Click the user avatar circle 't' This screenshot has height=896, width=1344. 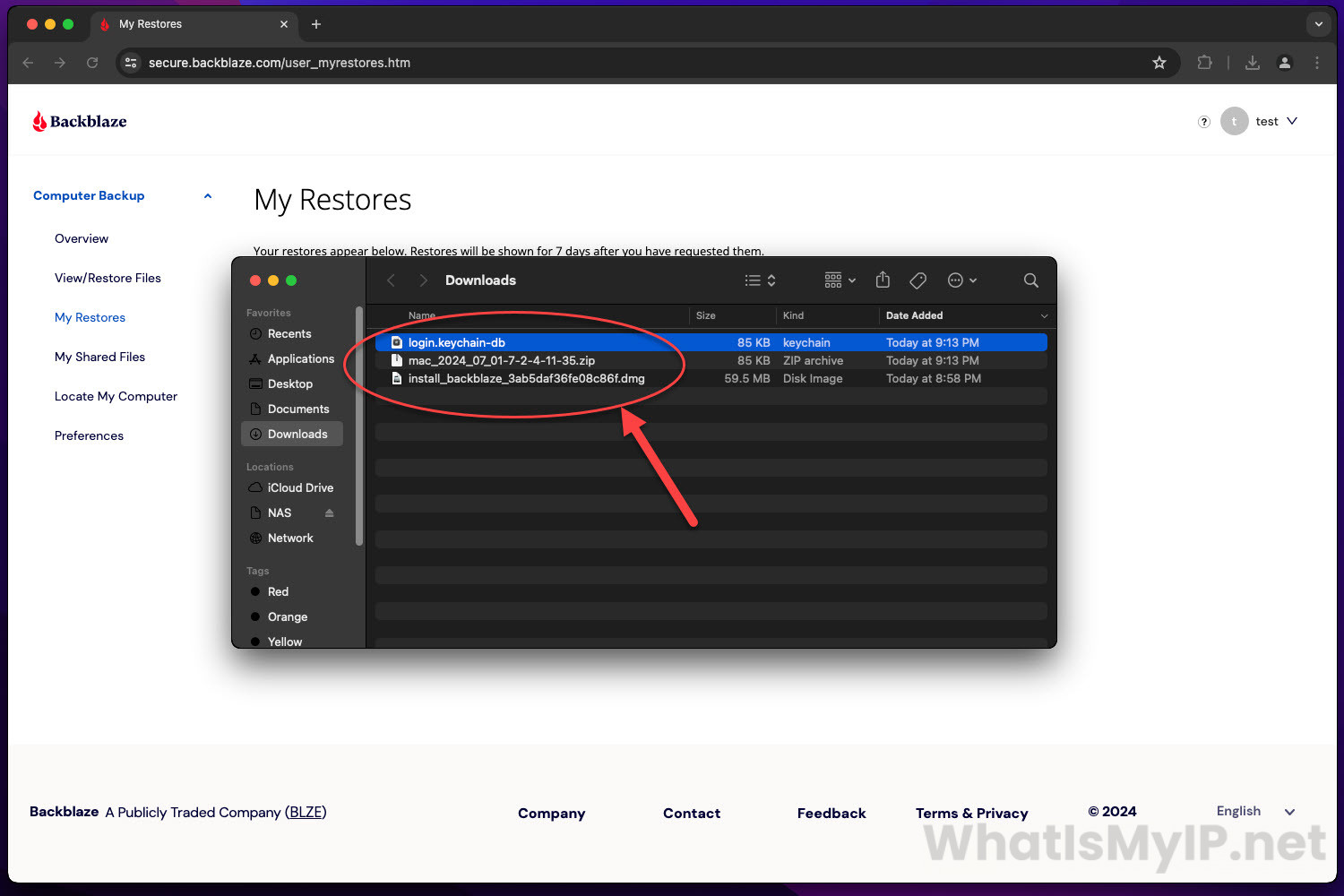pos(1234,121)
